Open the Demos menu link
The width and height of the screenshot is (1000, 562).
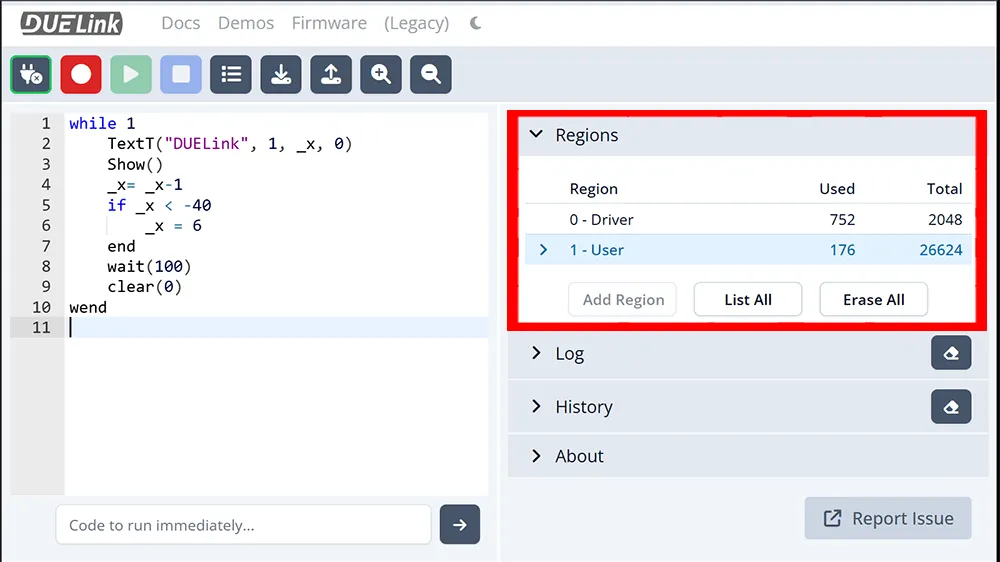click(246, 23)
